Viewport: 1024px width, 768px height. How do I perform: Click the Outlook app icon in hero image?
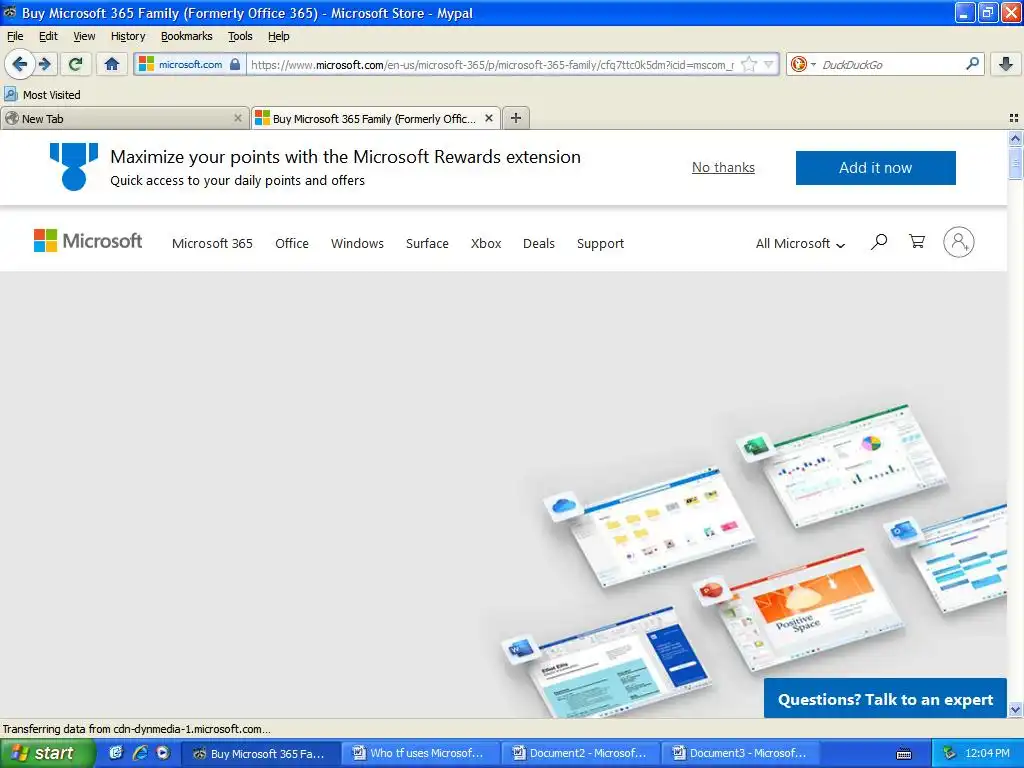pyautogui.click(x=904, y=532)
